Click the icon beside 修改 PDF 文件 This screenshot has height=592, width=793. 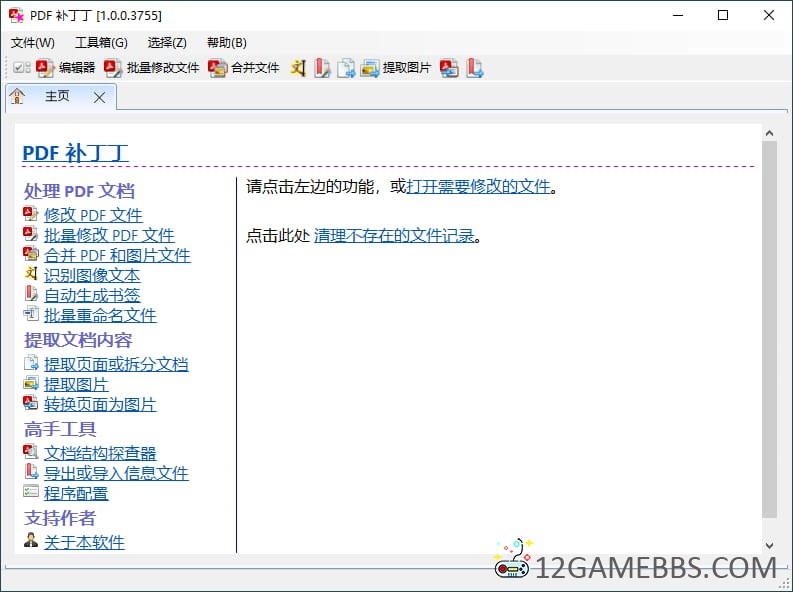31,214
